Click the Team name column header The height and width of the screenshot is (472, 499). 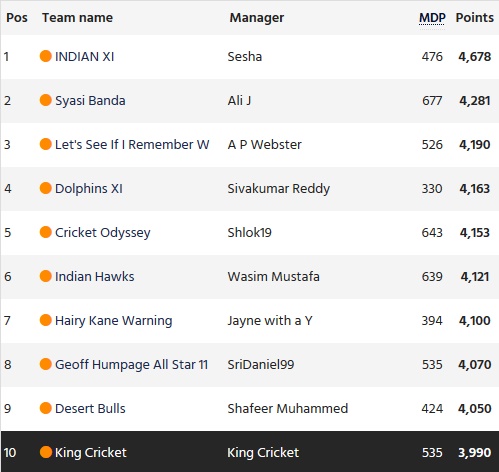pyautogui.click(x=77, y=18)
